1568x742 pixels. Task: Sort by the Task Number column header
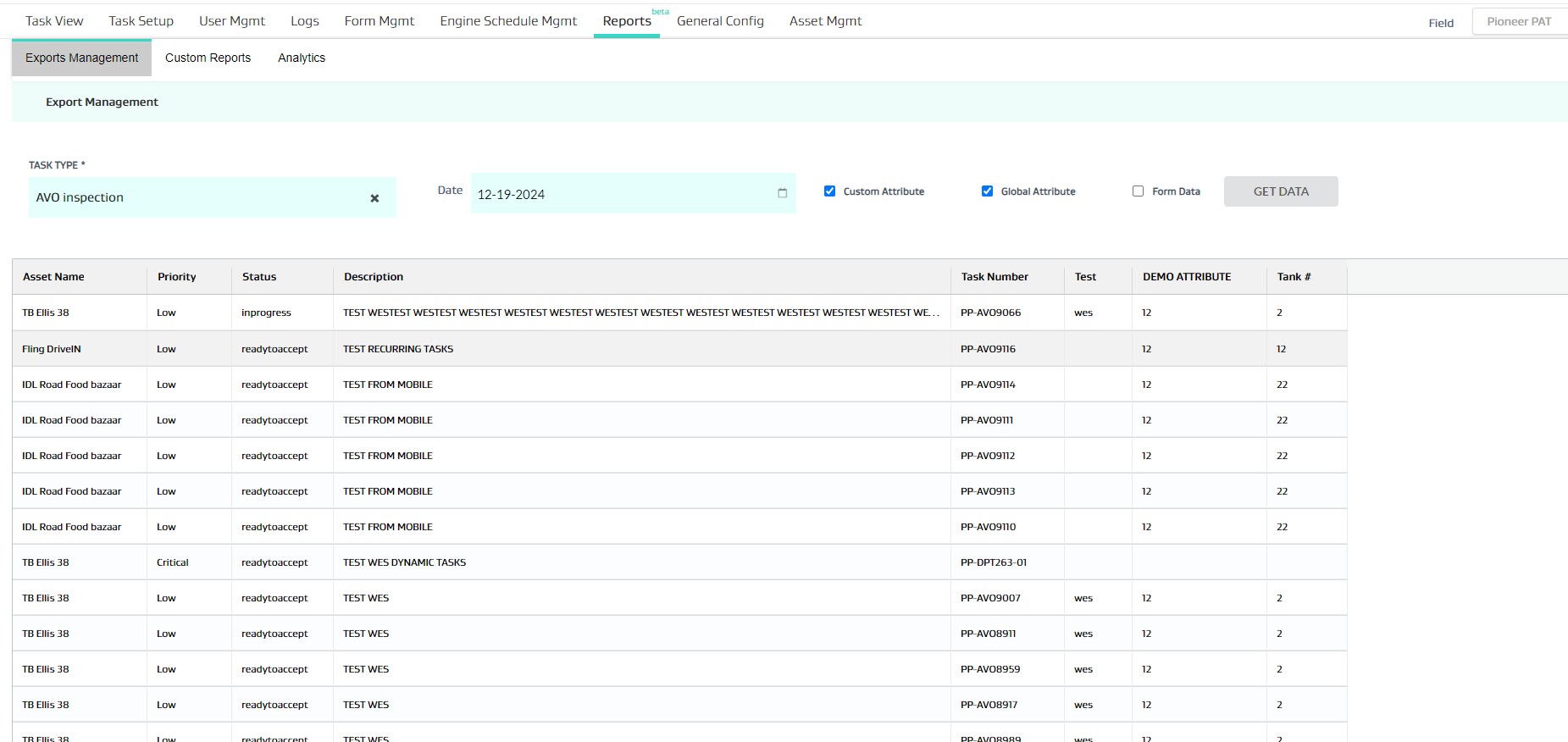click(x=995, y=277)
